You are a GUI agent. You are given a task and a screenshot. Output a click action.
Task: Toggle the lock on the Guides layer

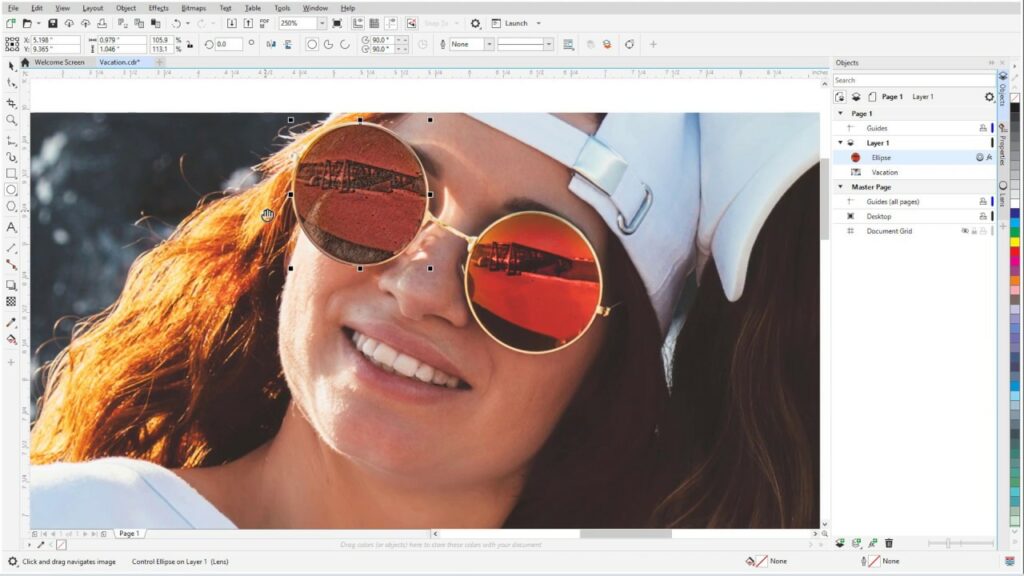click(984, 128)
